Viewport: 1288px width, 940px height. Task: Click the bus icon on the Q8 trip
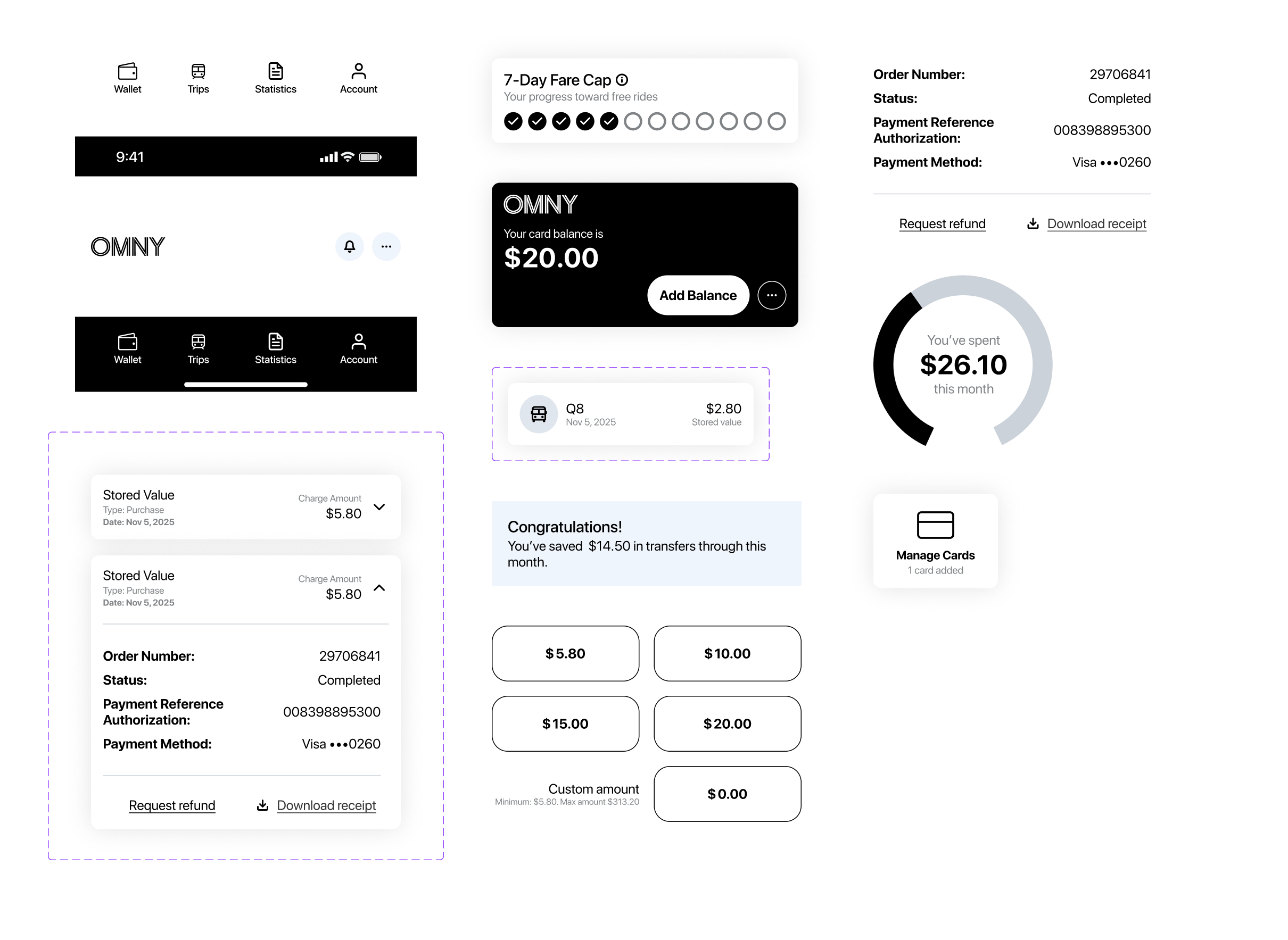click(x=539, y=414)
